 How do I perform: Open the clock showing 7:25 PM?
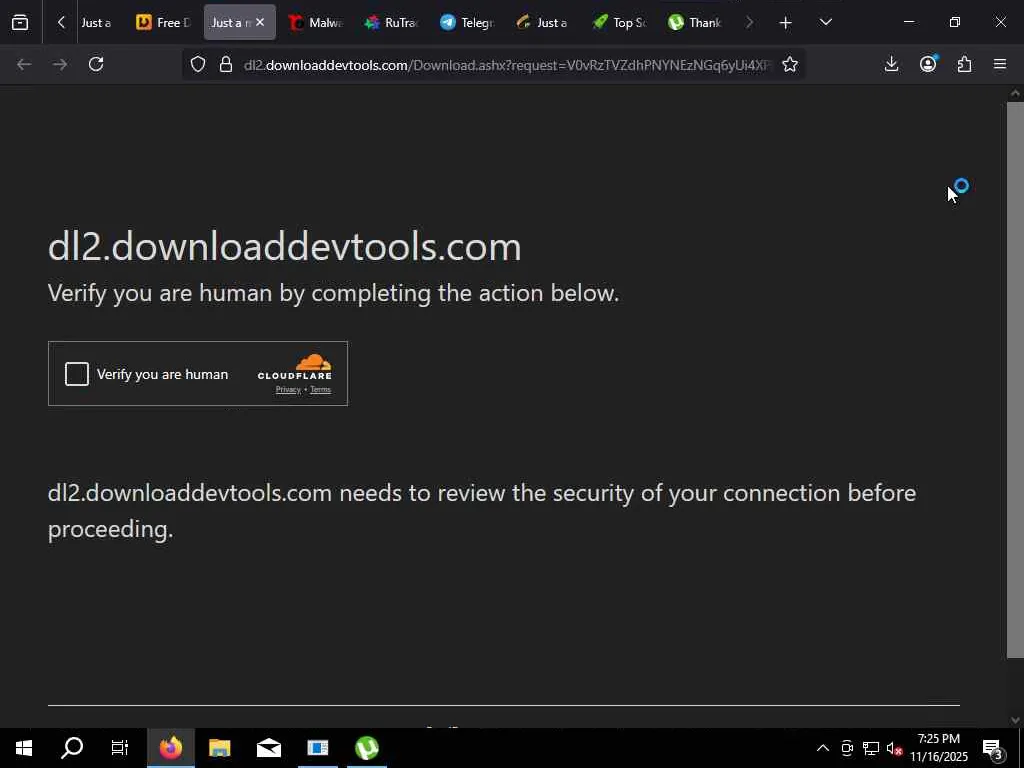pos(939,748)
